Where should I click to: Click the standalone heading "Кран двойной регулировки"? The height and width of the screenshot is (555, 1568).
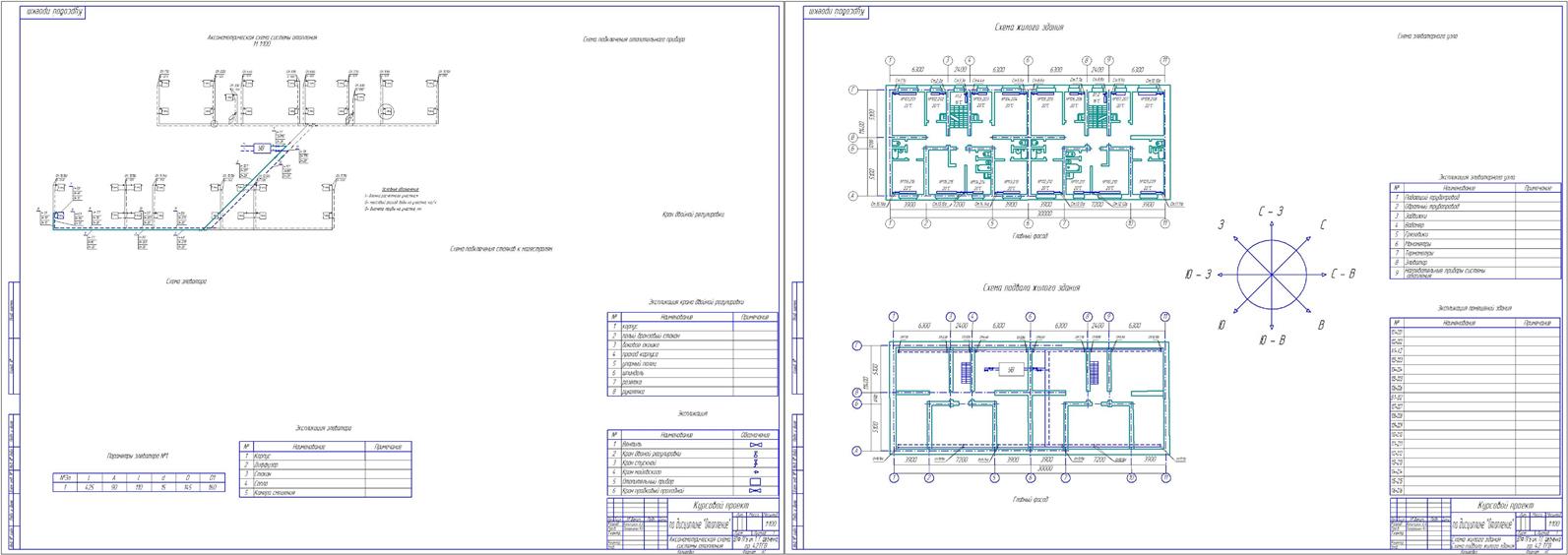pyautogui.click(x=694, y=214)
